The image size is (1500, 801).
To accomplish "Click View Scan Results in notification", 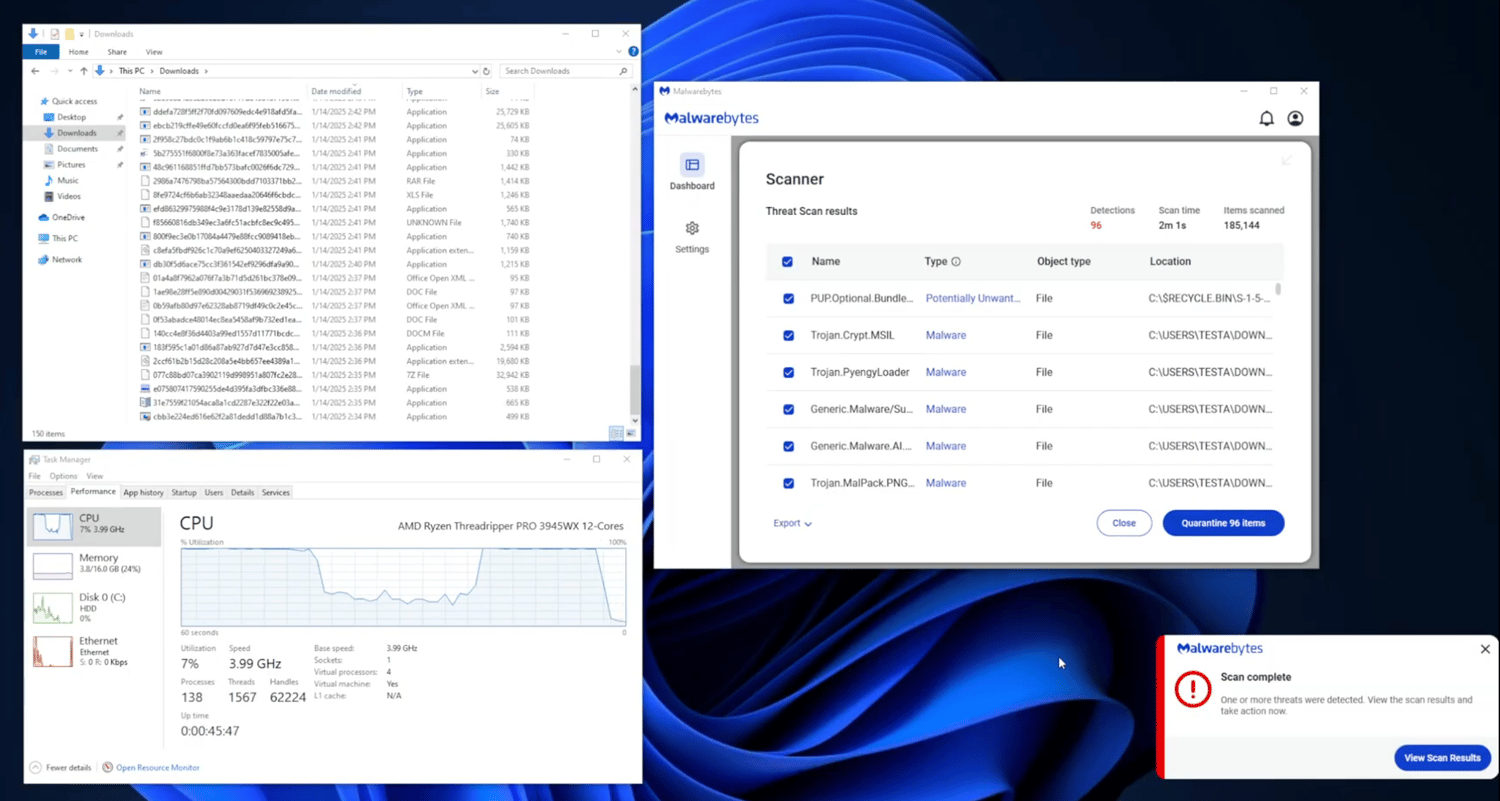I will (x=1442, y=758).
